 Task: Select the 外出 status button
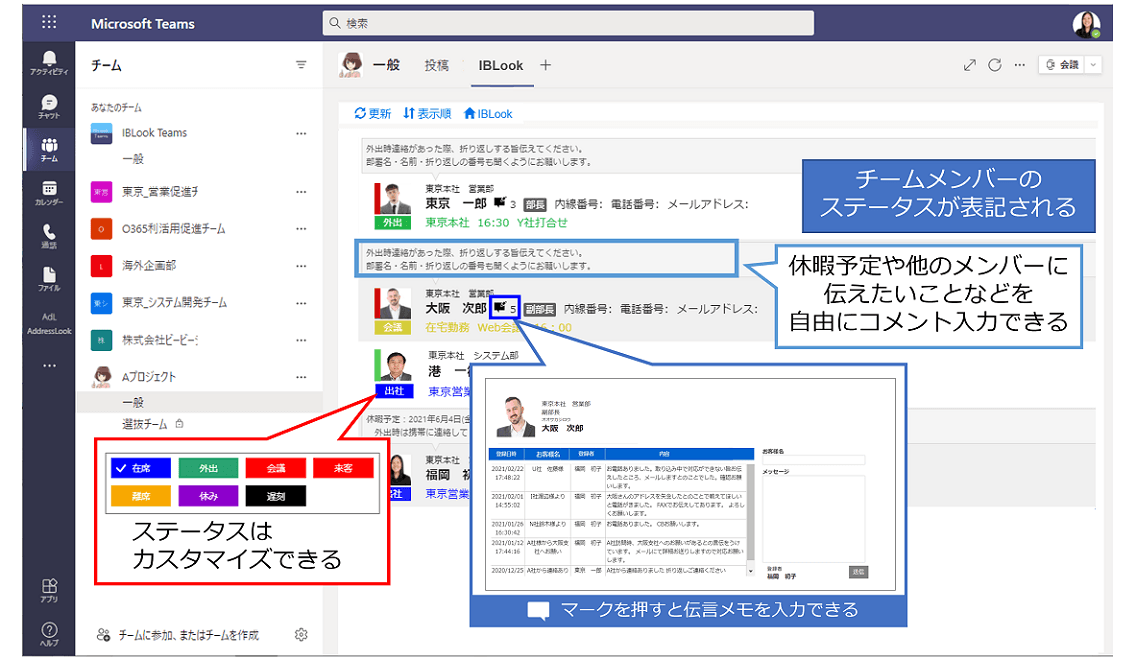208,468
